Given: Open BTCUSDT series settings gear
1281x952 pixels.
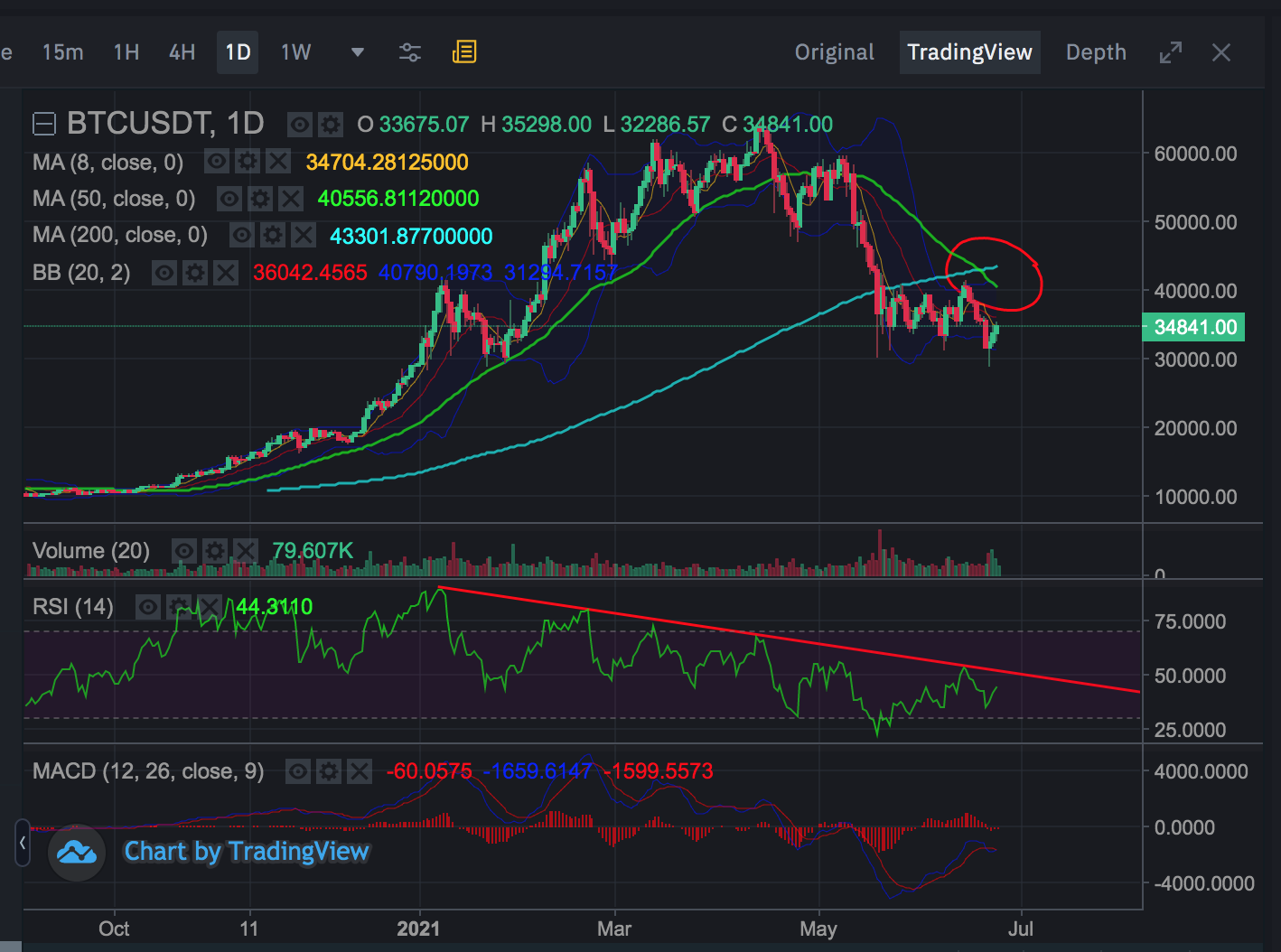Looking at the screenshot, I should coord(331,124).
